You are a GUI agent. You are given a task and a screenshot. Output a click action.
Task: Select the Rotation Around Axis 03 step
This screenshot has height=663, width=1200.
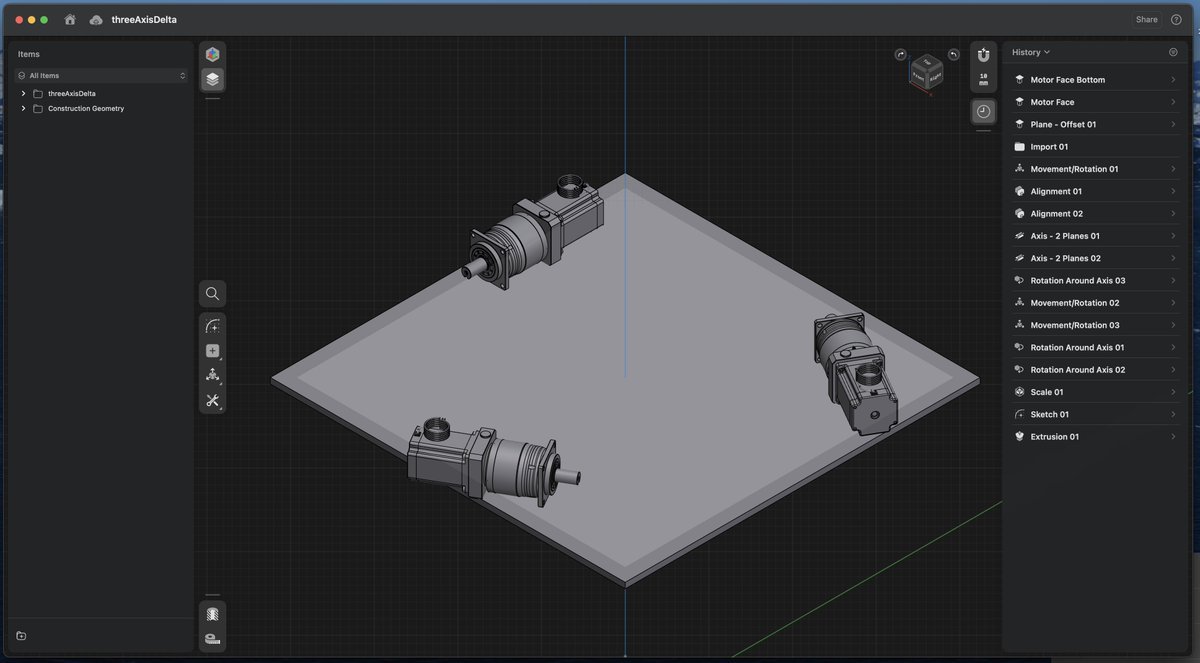click(x=1077, y=281)
